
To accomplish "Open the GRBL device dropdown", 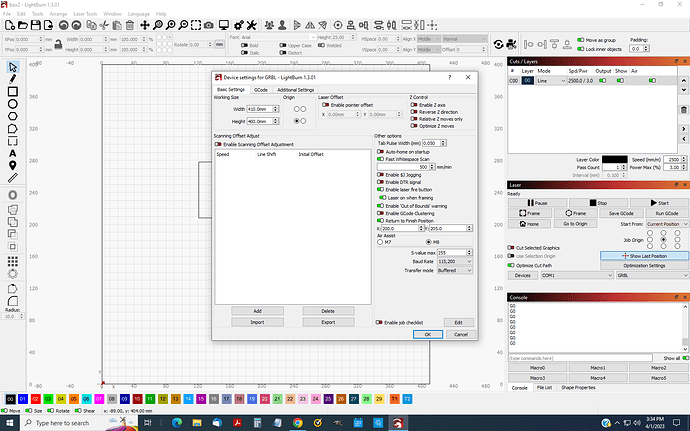I will point(652,275).
